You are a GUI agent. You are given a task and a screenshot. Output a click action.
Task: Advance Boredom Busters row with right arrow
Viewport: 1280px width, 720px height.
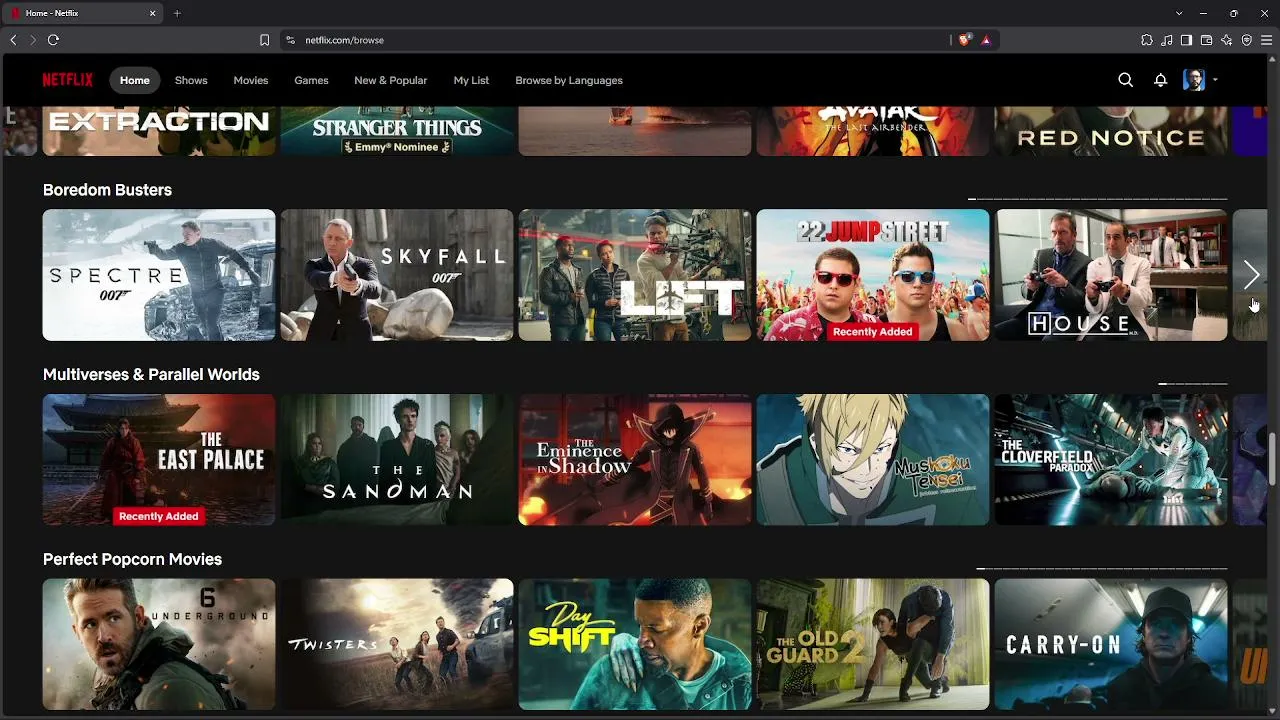pyautogui.click(x=1251, y=275)
